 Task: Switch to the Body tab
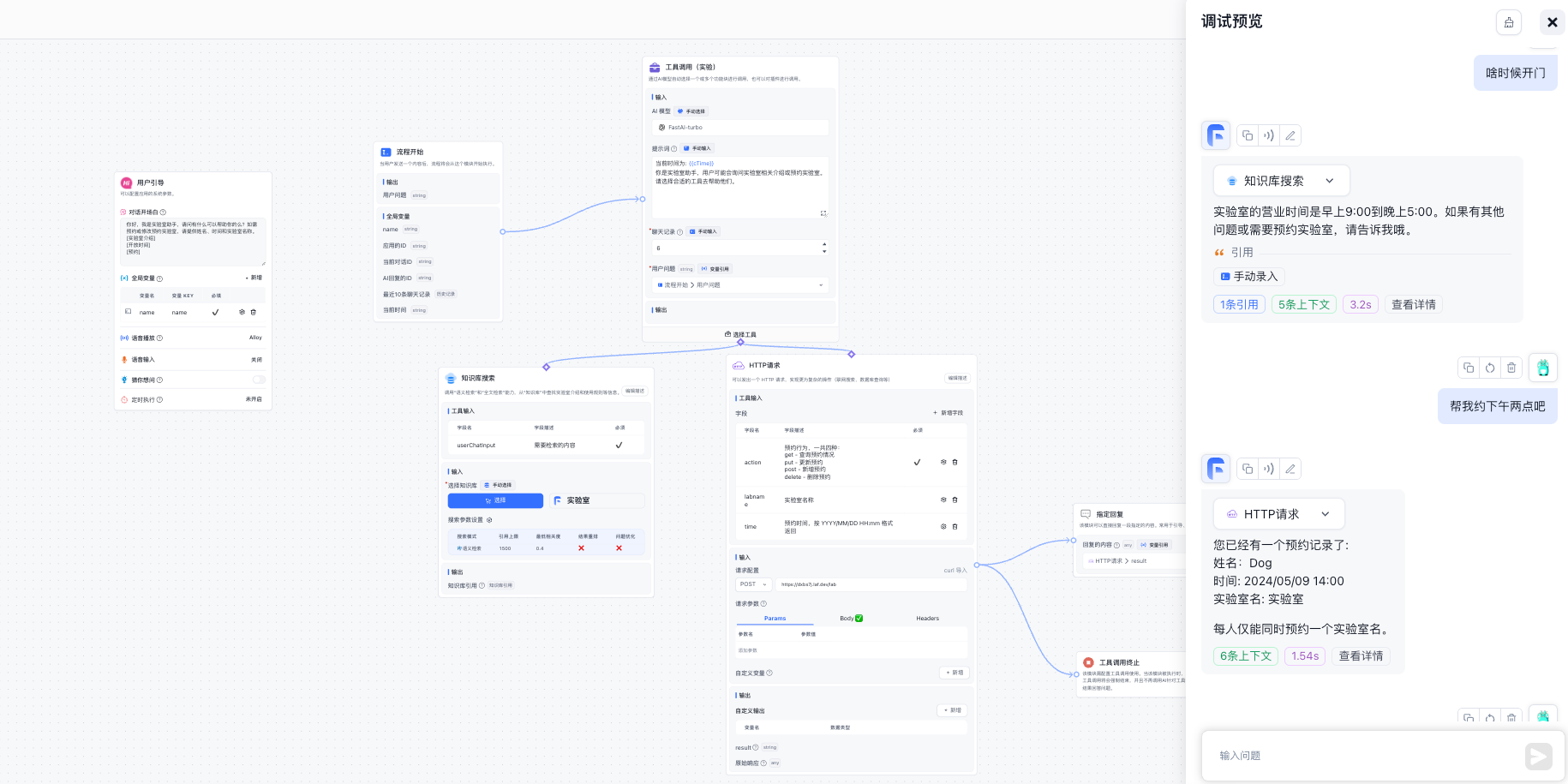pyautogui.click(x=850, y=618)
